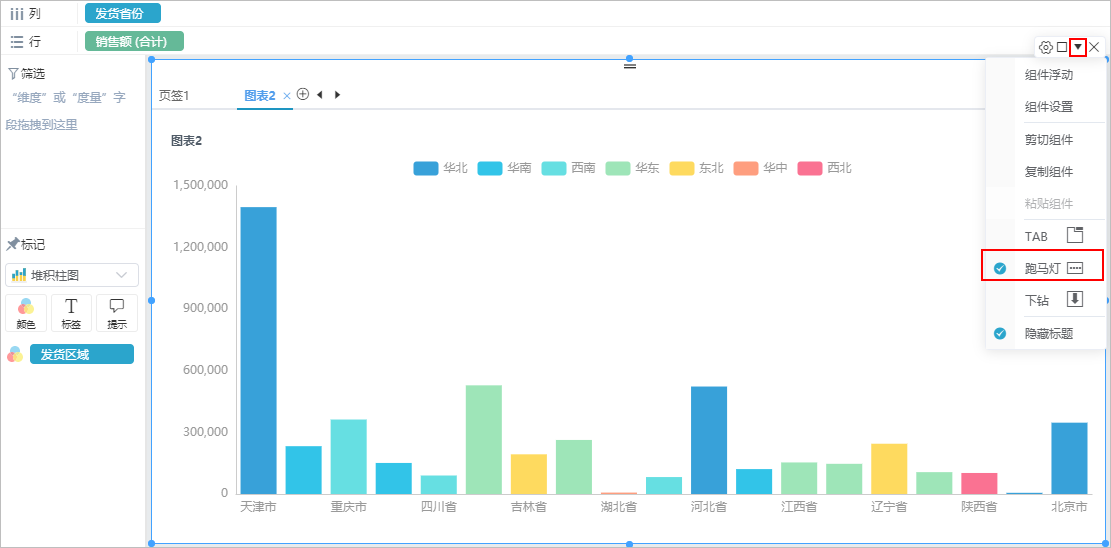Open the 堆积柱图 chart type dropdown
1111x548 pixels.
72,275
